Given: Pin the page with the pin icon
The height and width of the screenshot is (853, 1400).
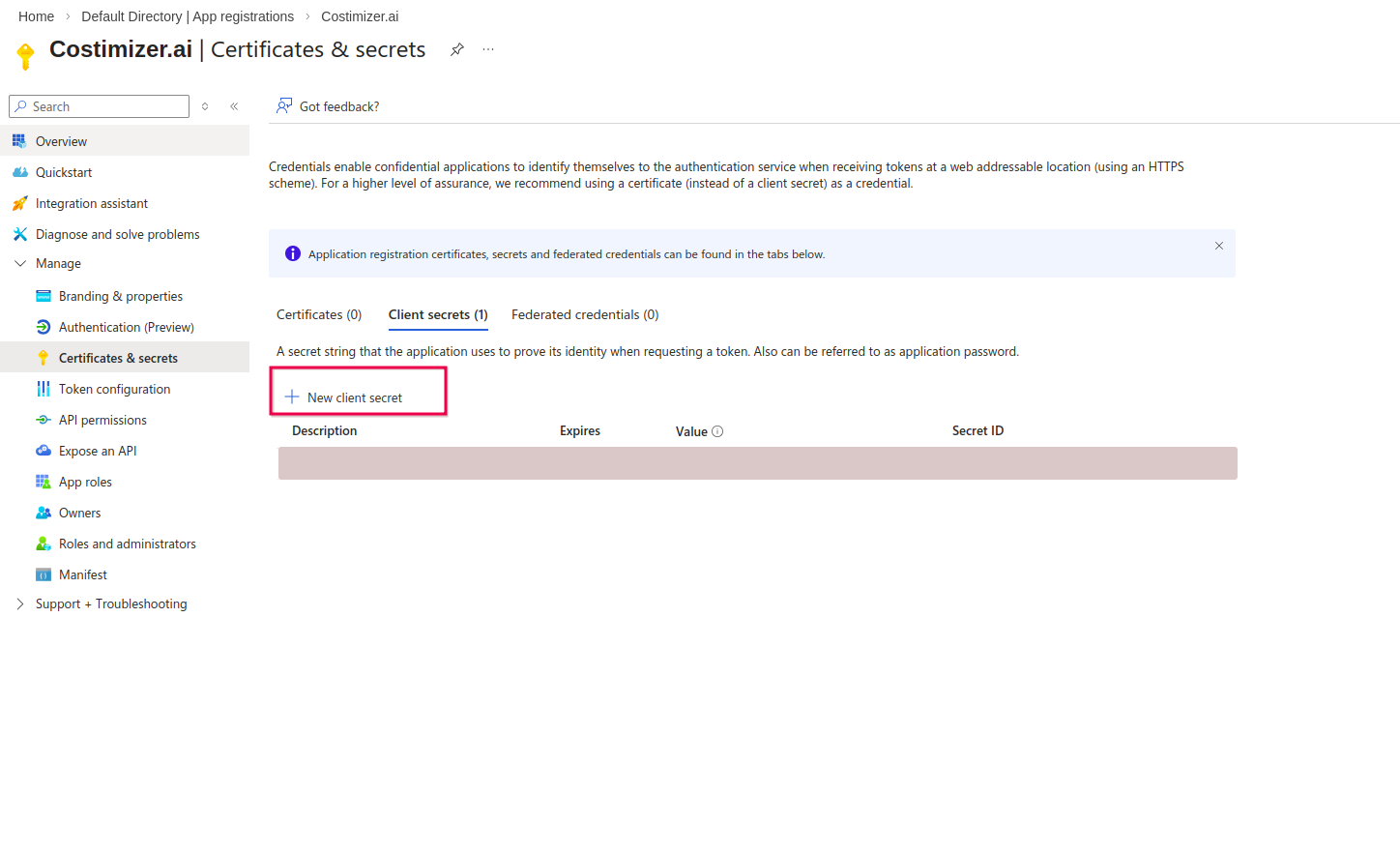Looking at the screenshot, I should 457,49.
